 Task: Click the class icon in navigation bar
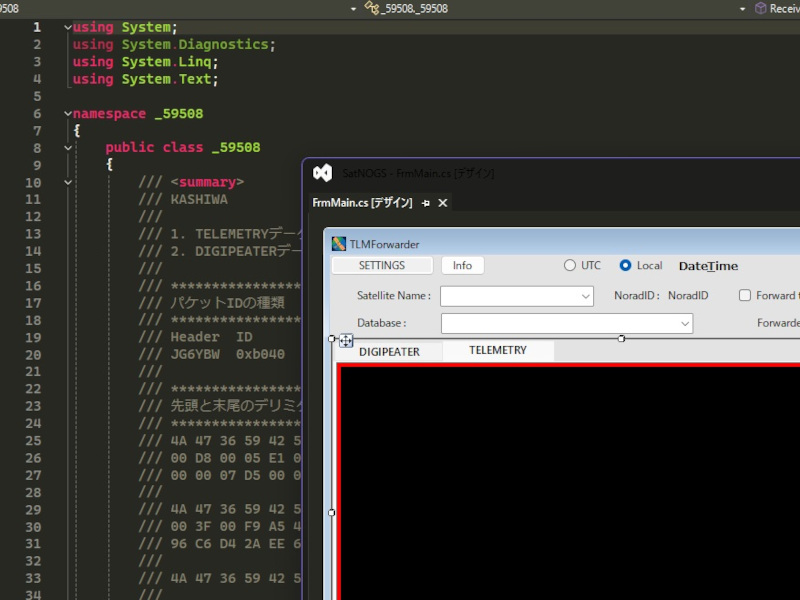click(372, 8)
